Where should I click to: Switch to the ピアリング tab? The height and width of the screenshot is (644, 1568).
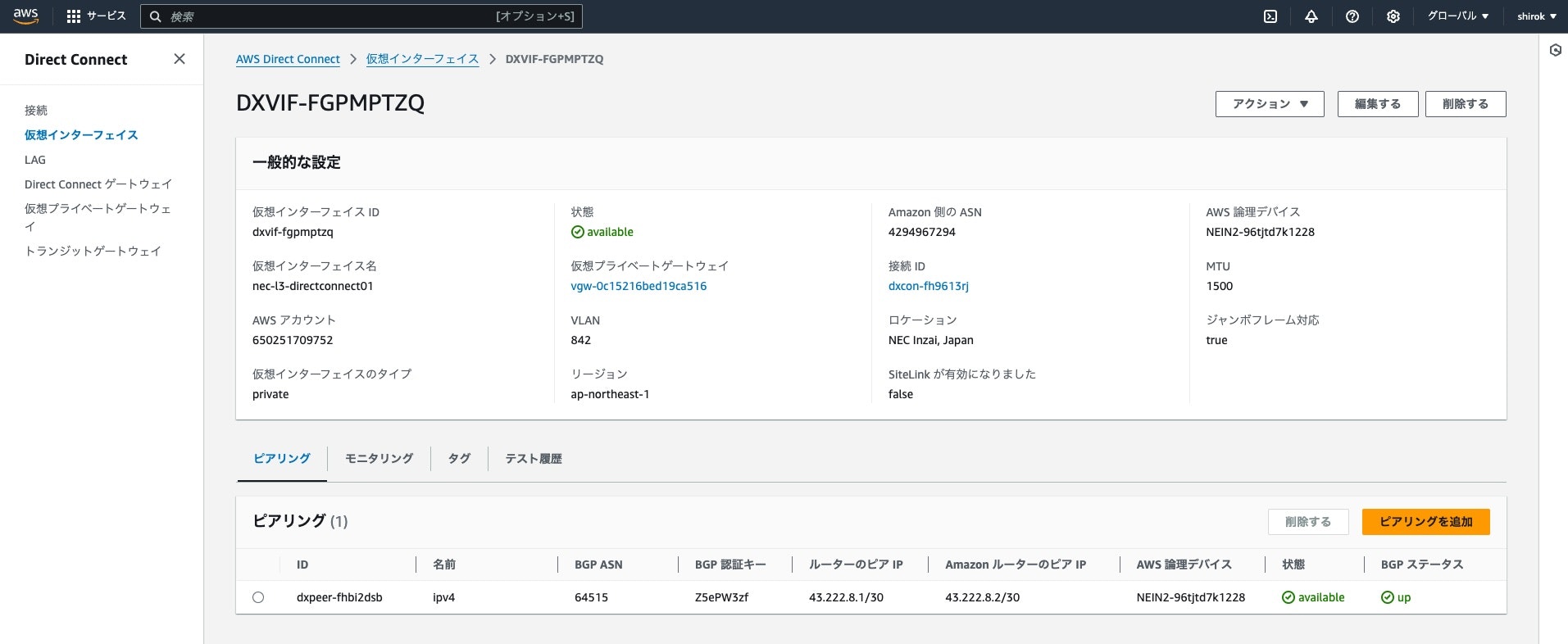pyautogui.click(x=281, y=459)
